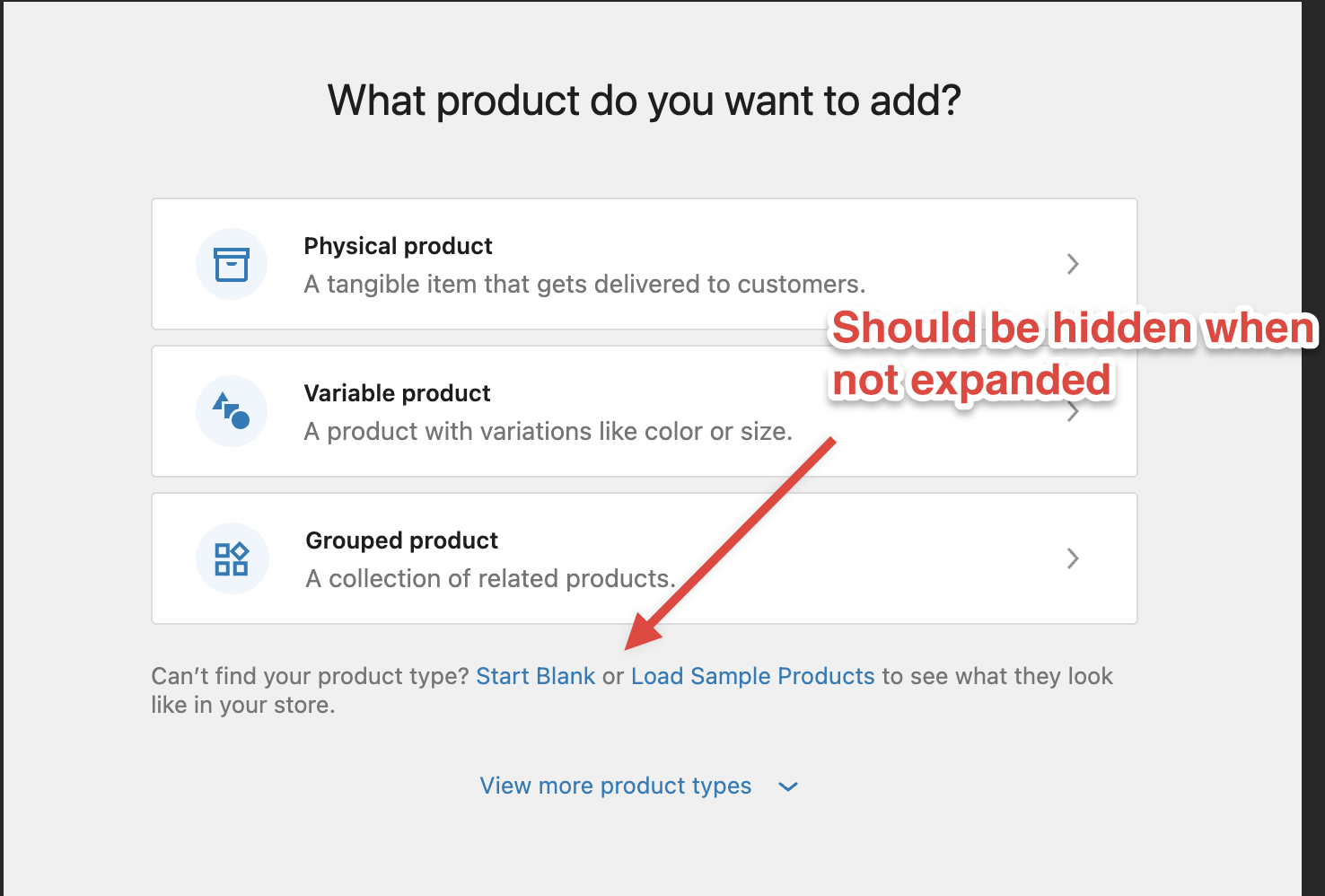The width and height of the screenshot is (1325, 896).
Task: Expand the View more product types section
Action: pyautogui.click(x=615, y=786)
